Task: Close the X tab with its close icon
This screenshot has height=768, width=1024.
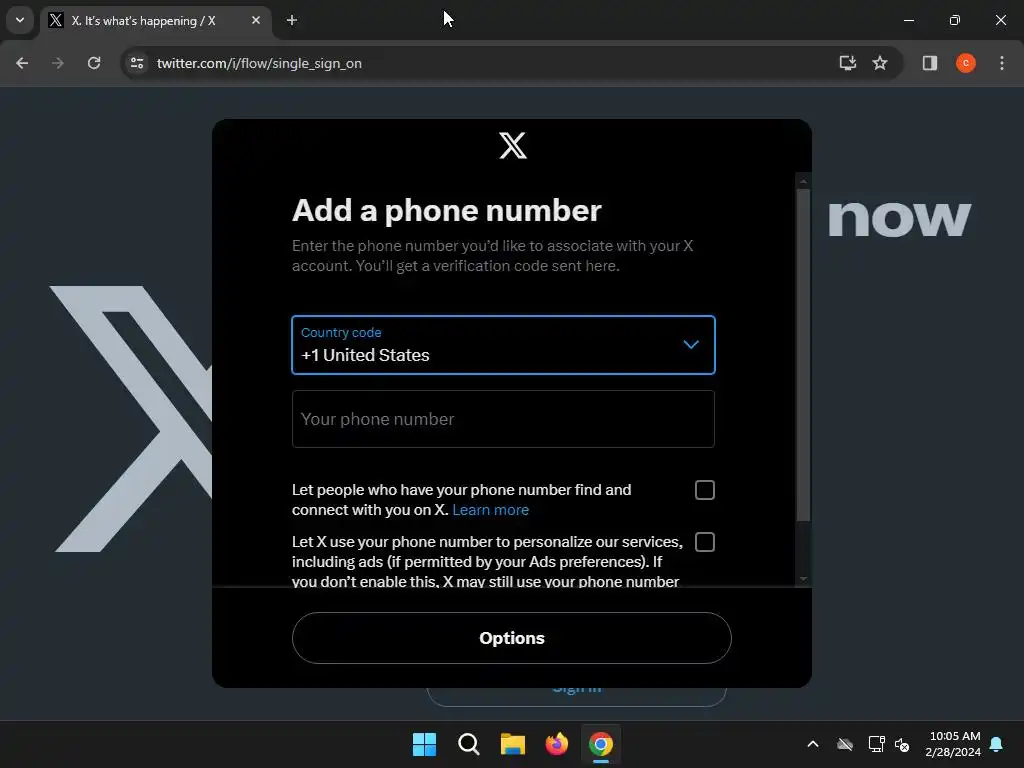Action: [x=256, y=20]
